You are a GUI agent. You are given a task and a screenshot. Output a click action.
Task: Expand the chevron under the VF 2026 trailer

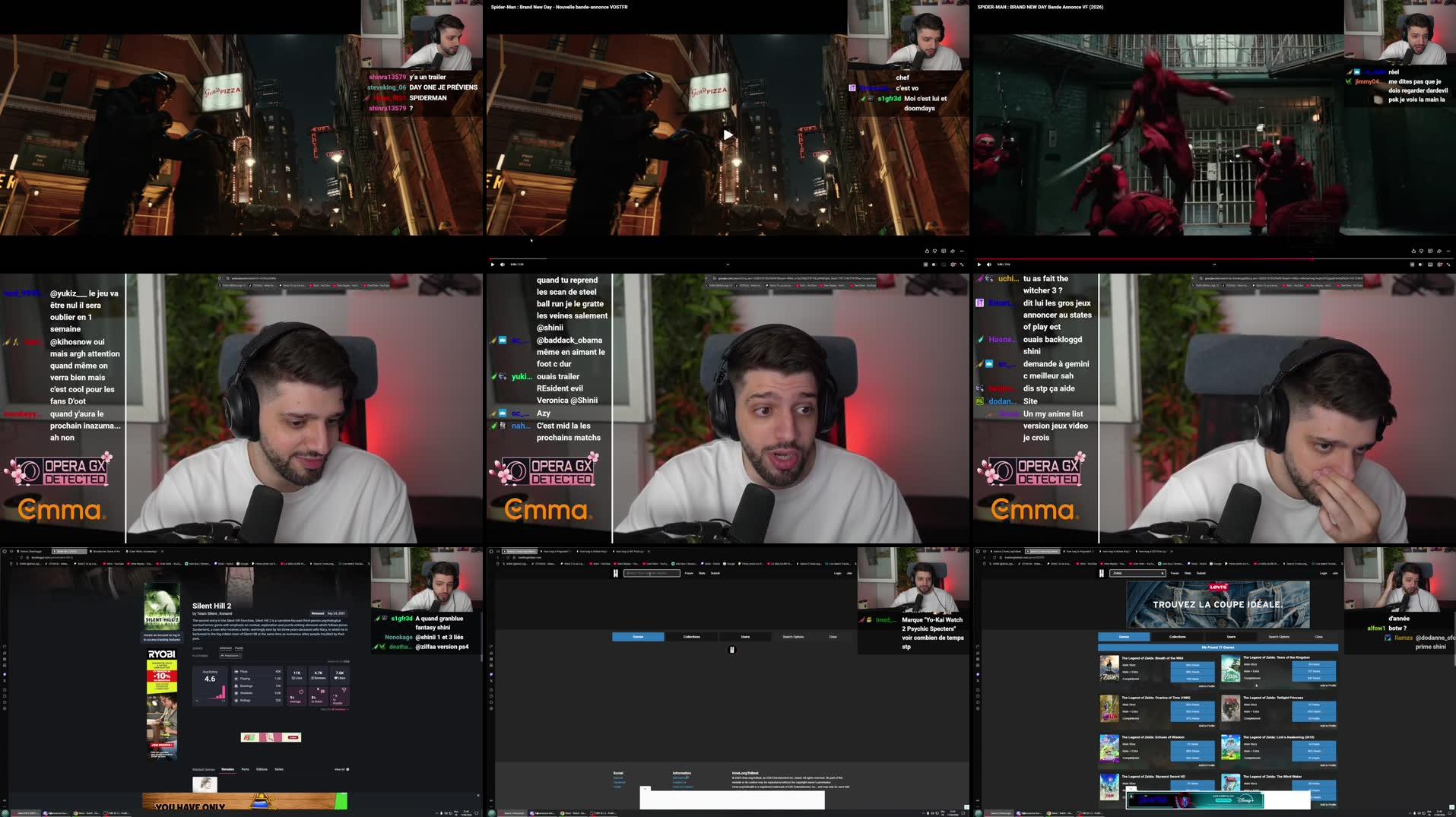tap(1214, 264)
